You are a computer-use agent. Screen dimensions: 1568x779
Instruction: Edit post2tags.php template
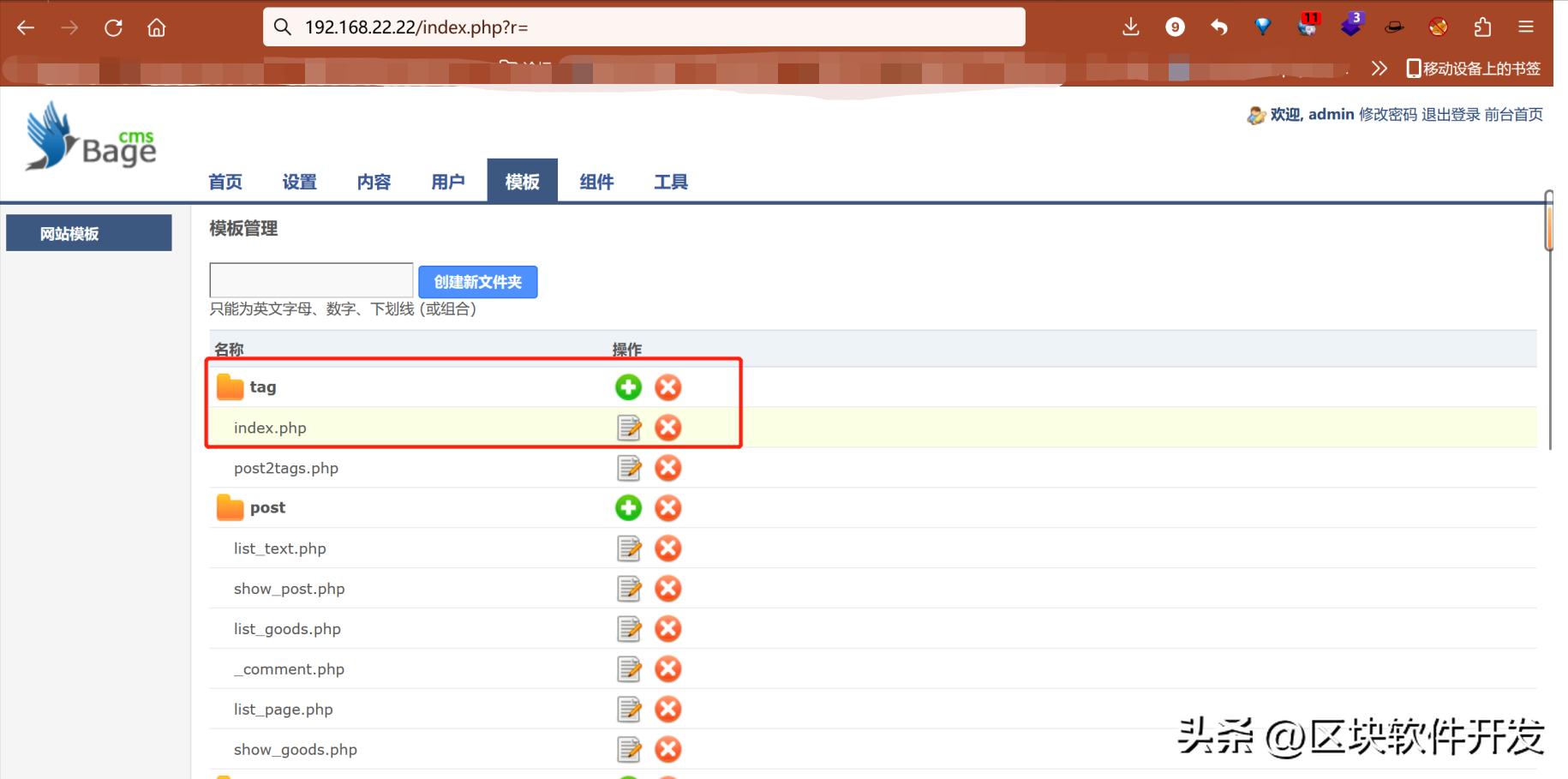pyautogui.click(x=629, y=468)
